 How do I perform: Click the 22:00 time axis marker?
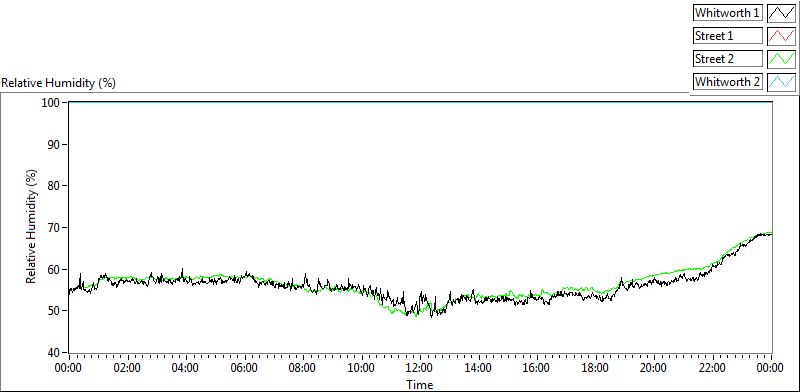(713, 367)
